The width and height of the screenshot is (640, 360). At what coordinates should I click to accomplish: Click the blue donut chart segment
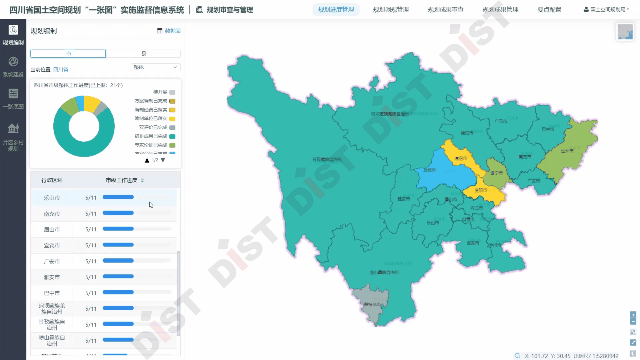click(x=80, y=103)
